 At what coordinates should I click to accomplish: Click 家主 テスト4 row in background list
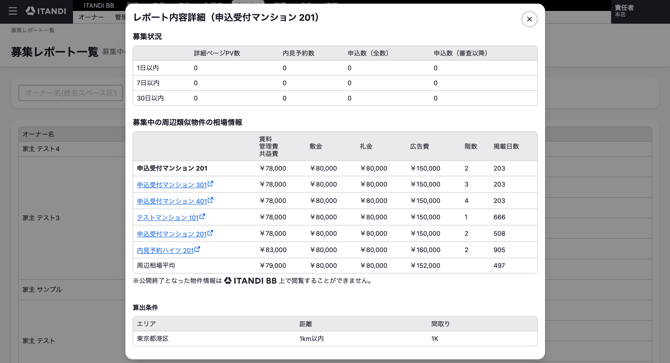tap(41, 149)
